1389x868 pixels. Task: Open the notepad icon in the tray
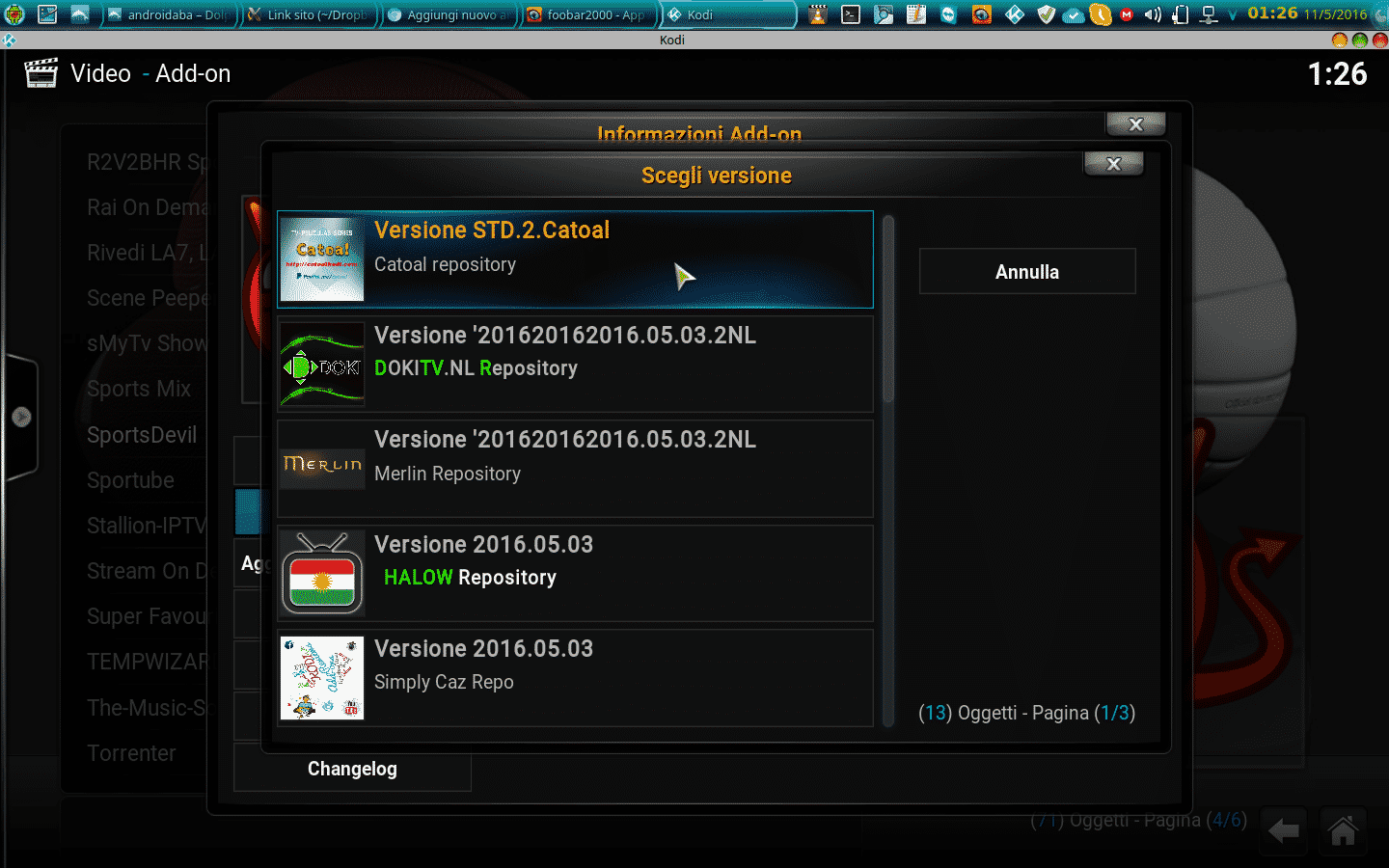coord(916,14)
